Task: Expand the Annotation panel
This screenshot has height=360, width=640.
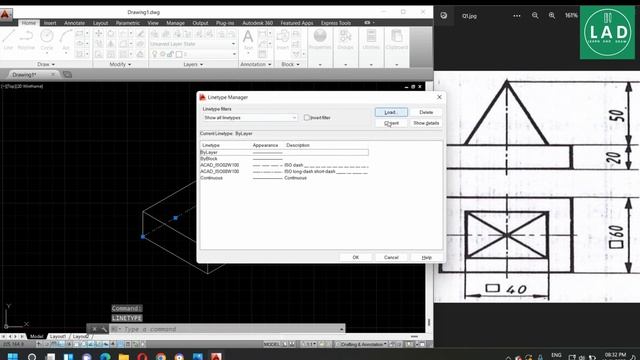Action: [256, 64]
